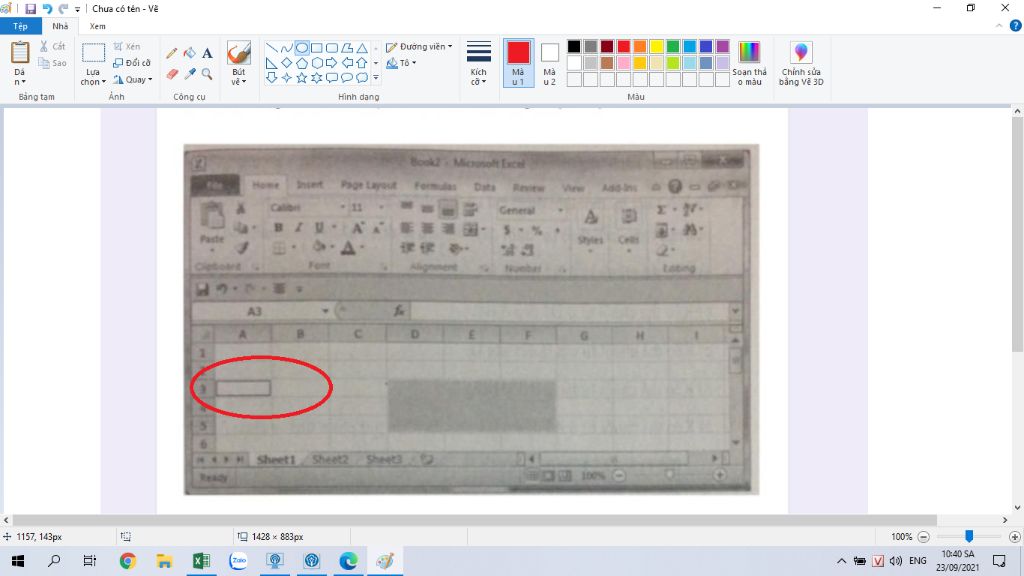Select the Color picker eyedropper tool
Screen dimensions: 1024x576
(x=189, y=74)
